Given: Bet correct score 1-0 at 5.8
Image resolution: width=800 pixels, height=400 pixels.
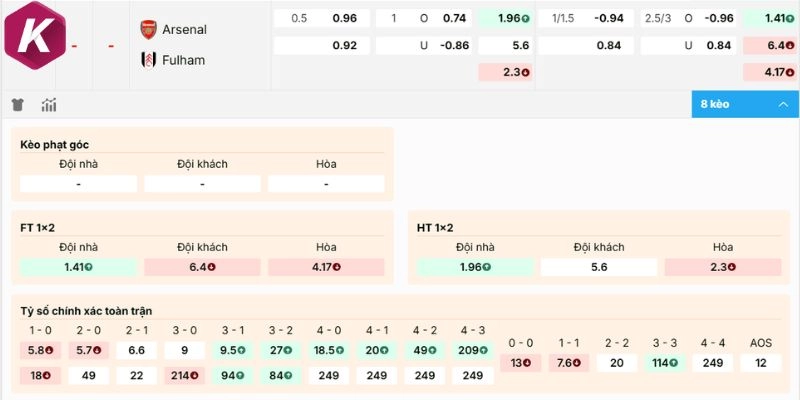Looking at the screenshot, I should tap(41, 350).
